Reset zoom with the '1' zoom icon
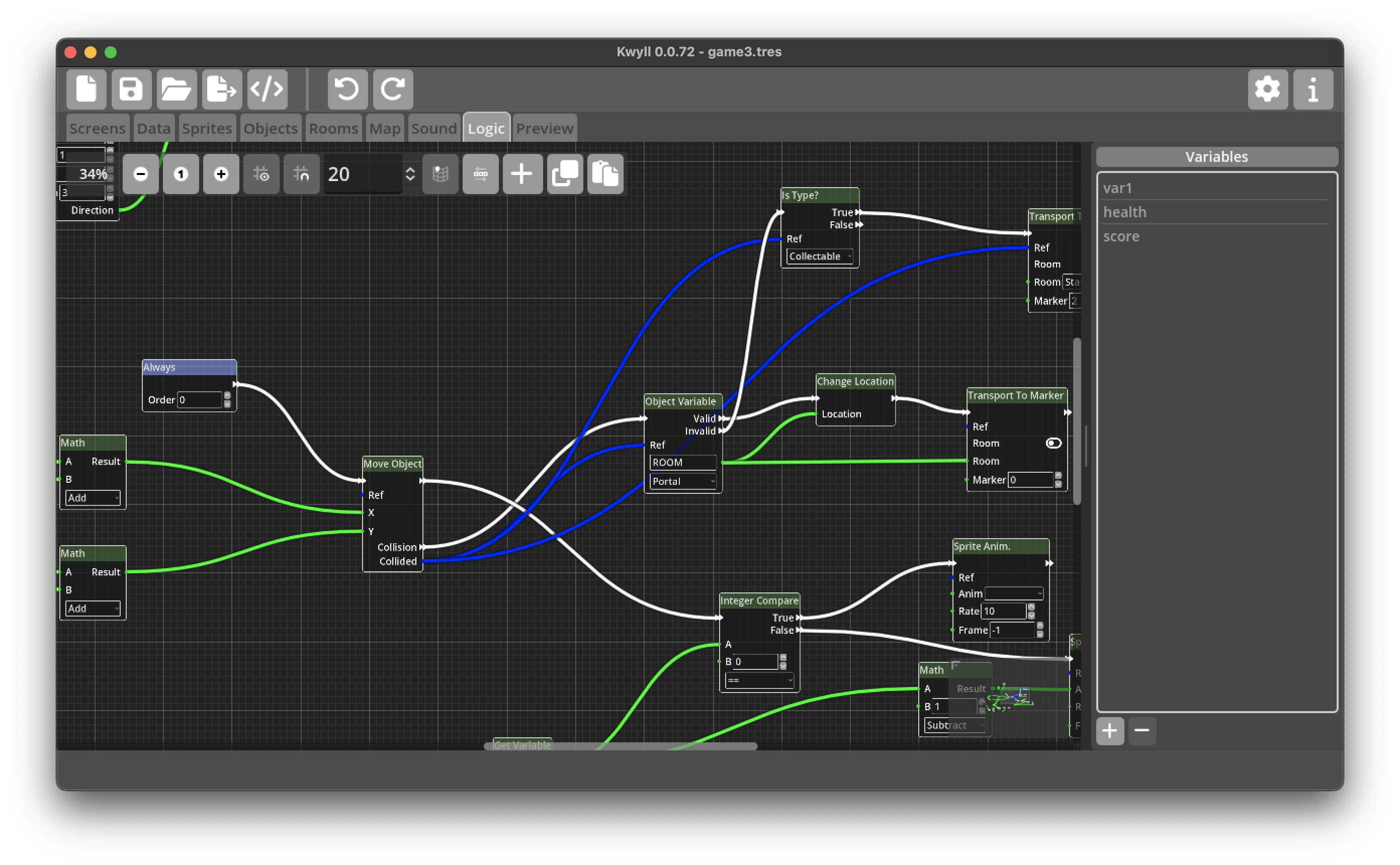This screenshot has height=865, width=1400. pyautogui.click(x=181, y=174)
